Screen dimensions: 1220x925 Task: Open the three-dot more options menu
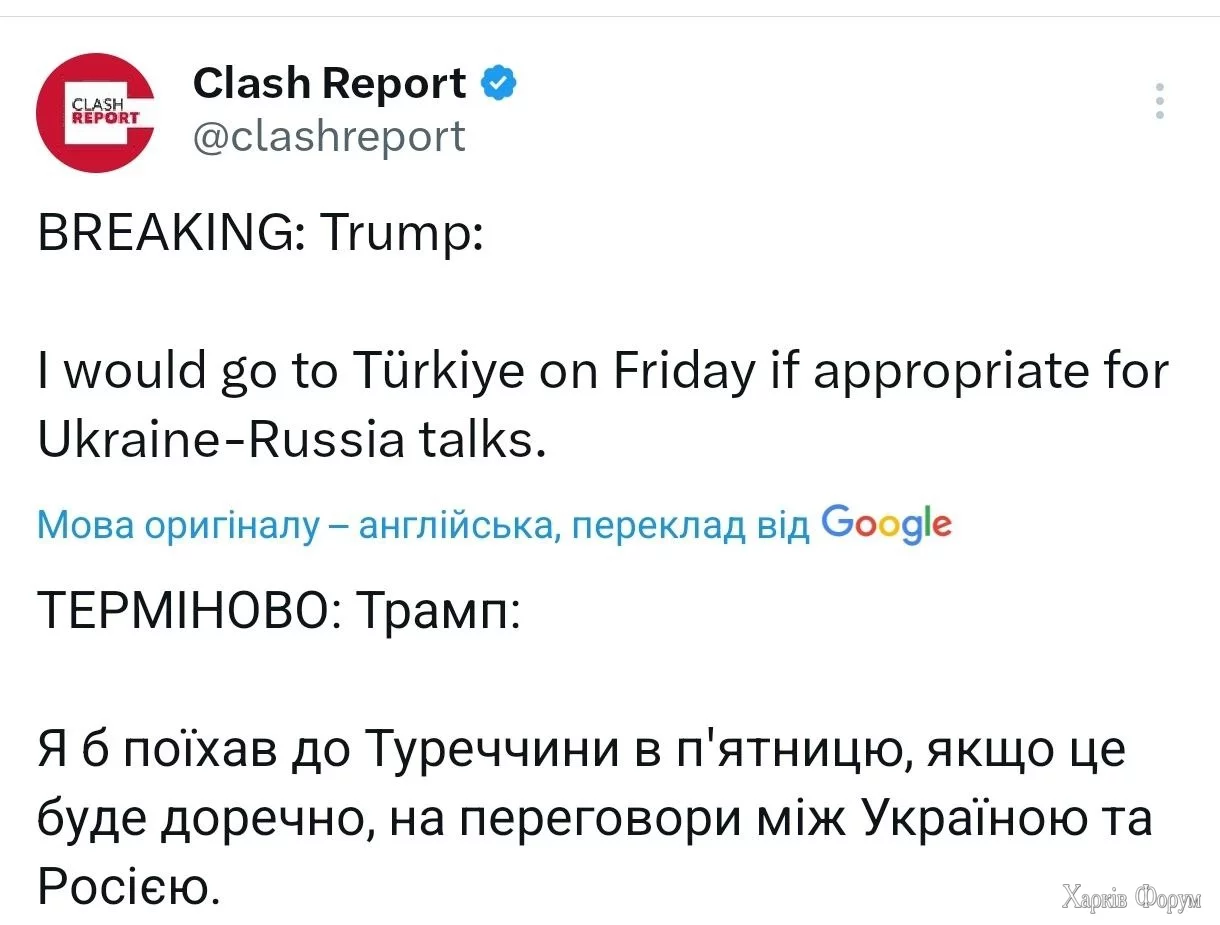1160,102
